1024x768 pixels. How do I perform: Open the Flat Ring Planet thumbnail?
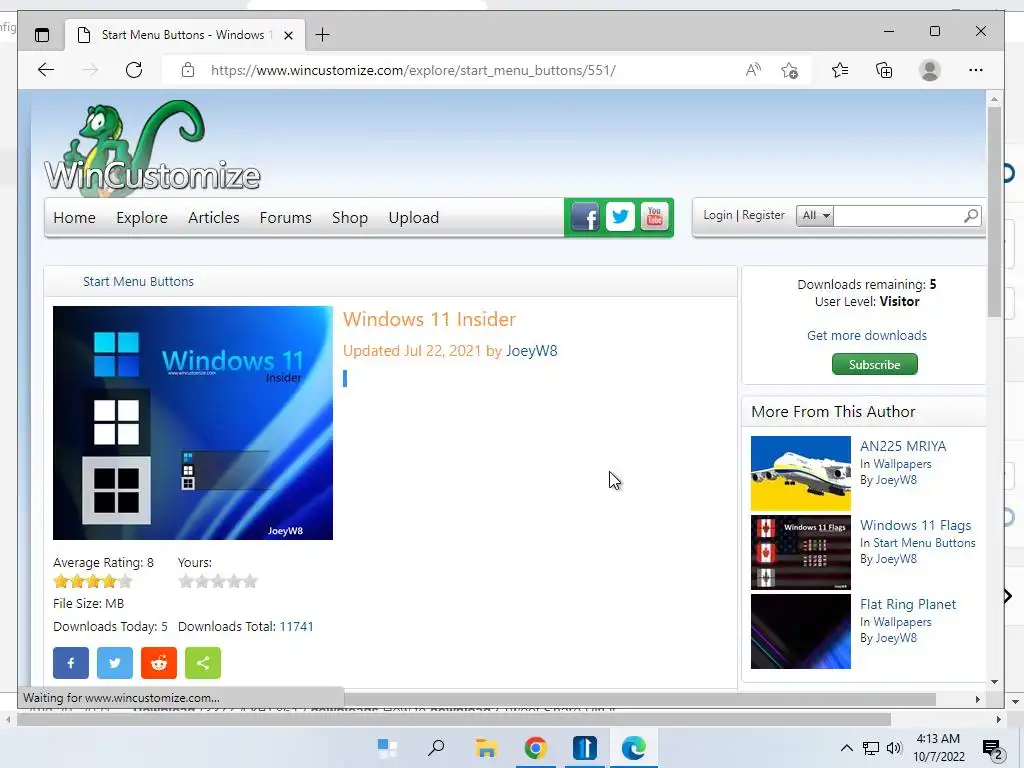coord(801,632)
